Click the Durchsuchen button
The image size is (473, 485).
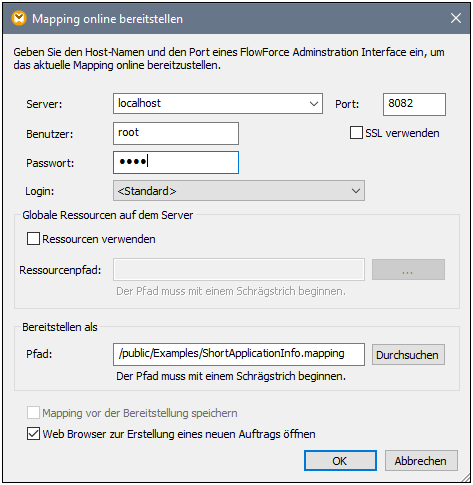[x=408, y=355]
